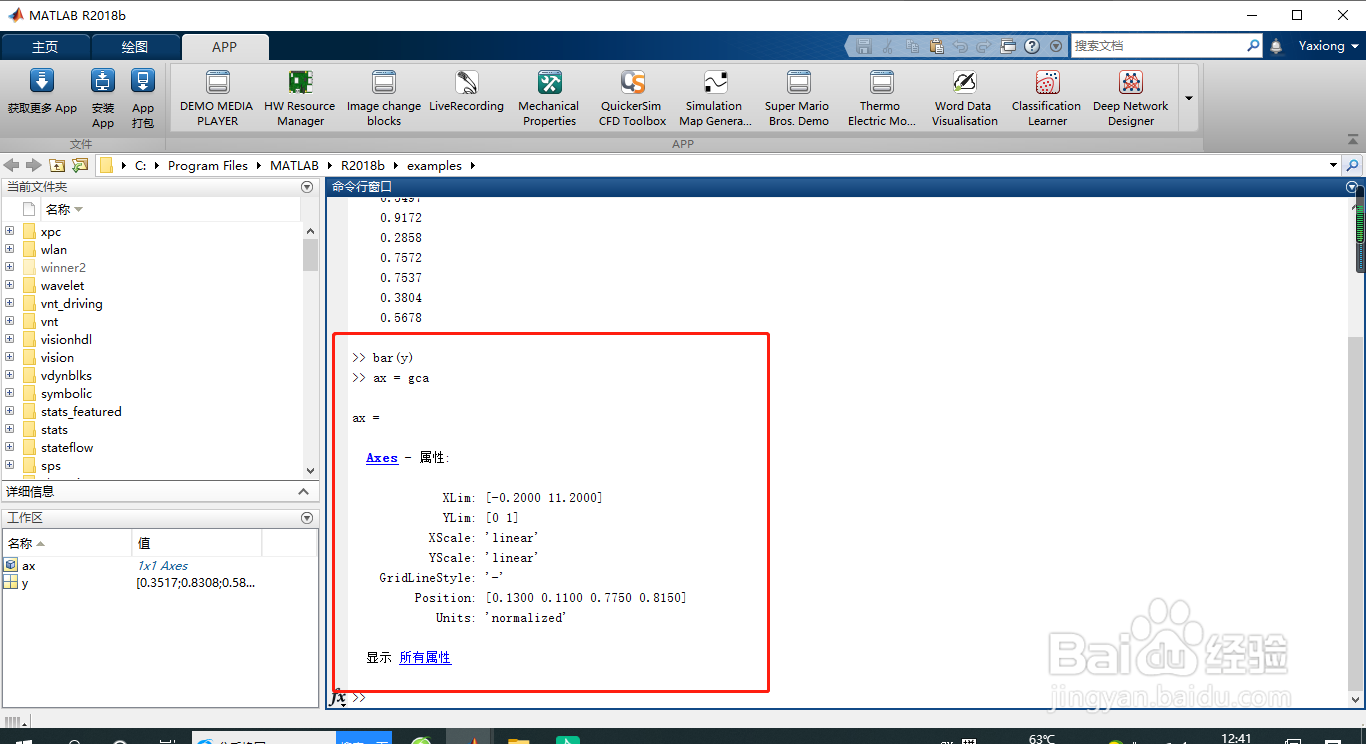The height and width of the screenshot is (744, 1366).
Task: Expand the wlan folder tree node
Action: 10,249
